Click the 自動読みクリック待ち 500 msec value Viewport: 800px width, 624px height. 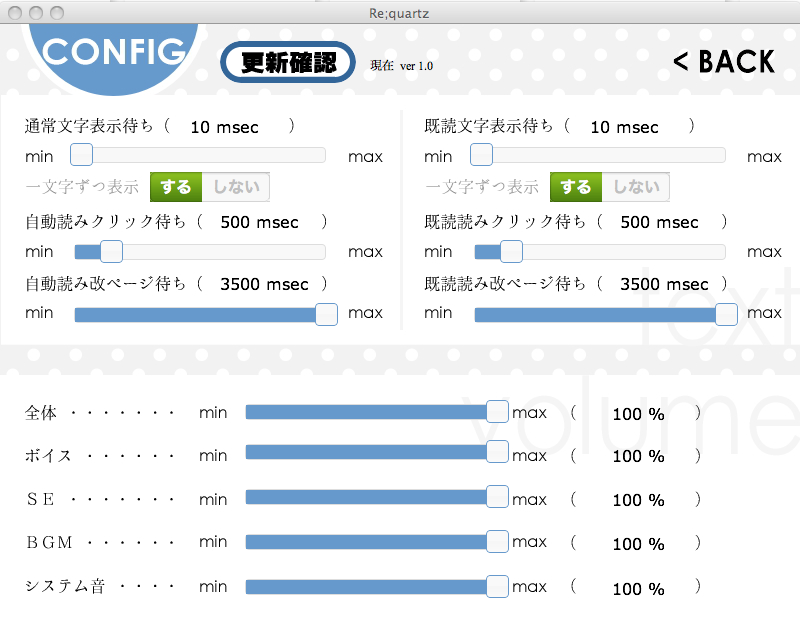click(x=259, y=222)
